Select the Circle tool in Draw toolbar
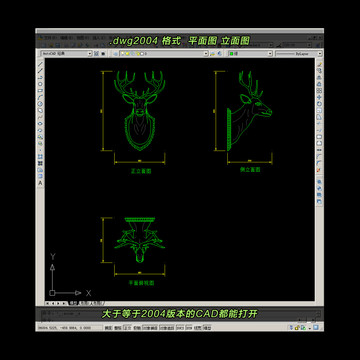This screenshot has height=360, width=360. pos(40,103)
